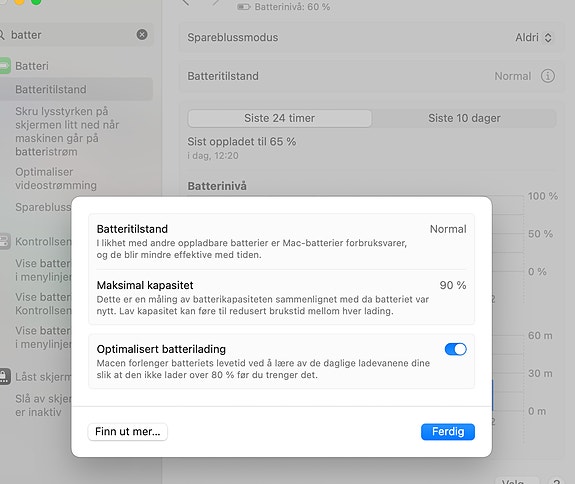Open the Batteri sidebar entry
The image size is (575, 484).
pos(32,66)
